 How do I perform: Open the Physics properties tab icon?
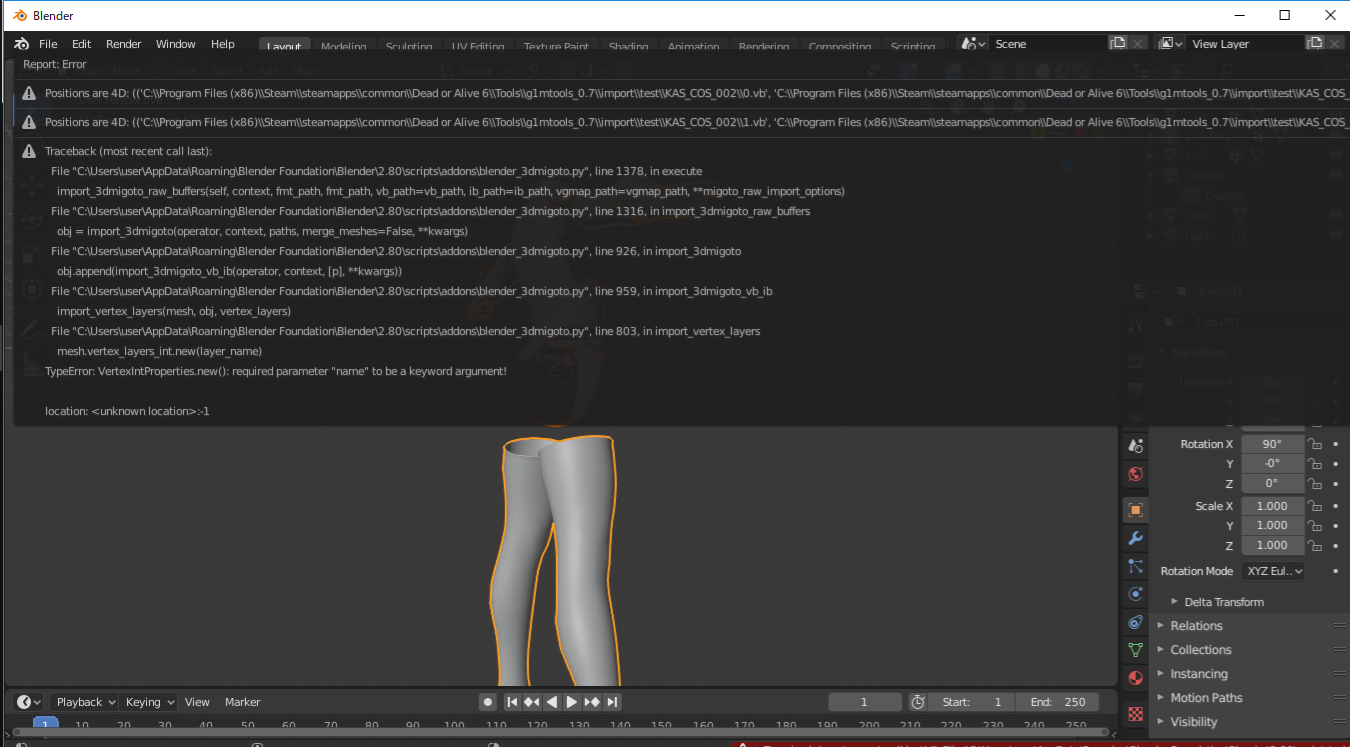(x=1135, y=594)
